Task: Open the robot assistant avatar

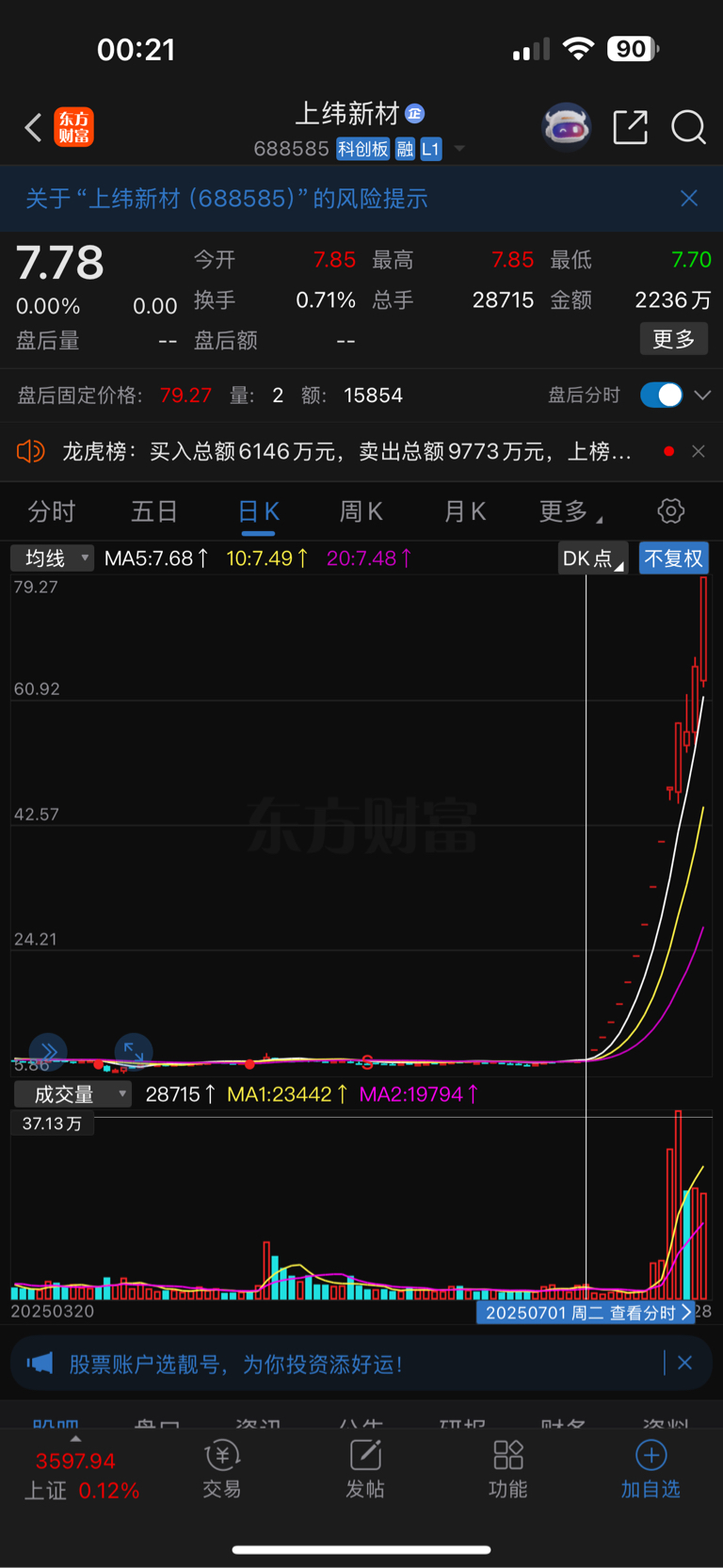Action: coord(566,126)
